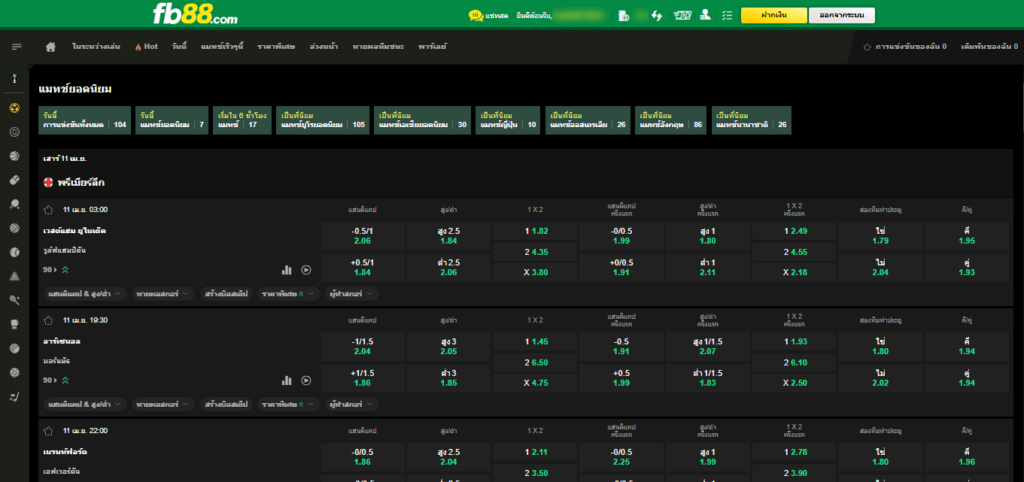Open the banknote cash icon in header
Screen dimensions: 1024x482
point(682,15)
